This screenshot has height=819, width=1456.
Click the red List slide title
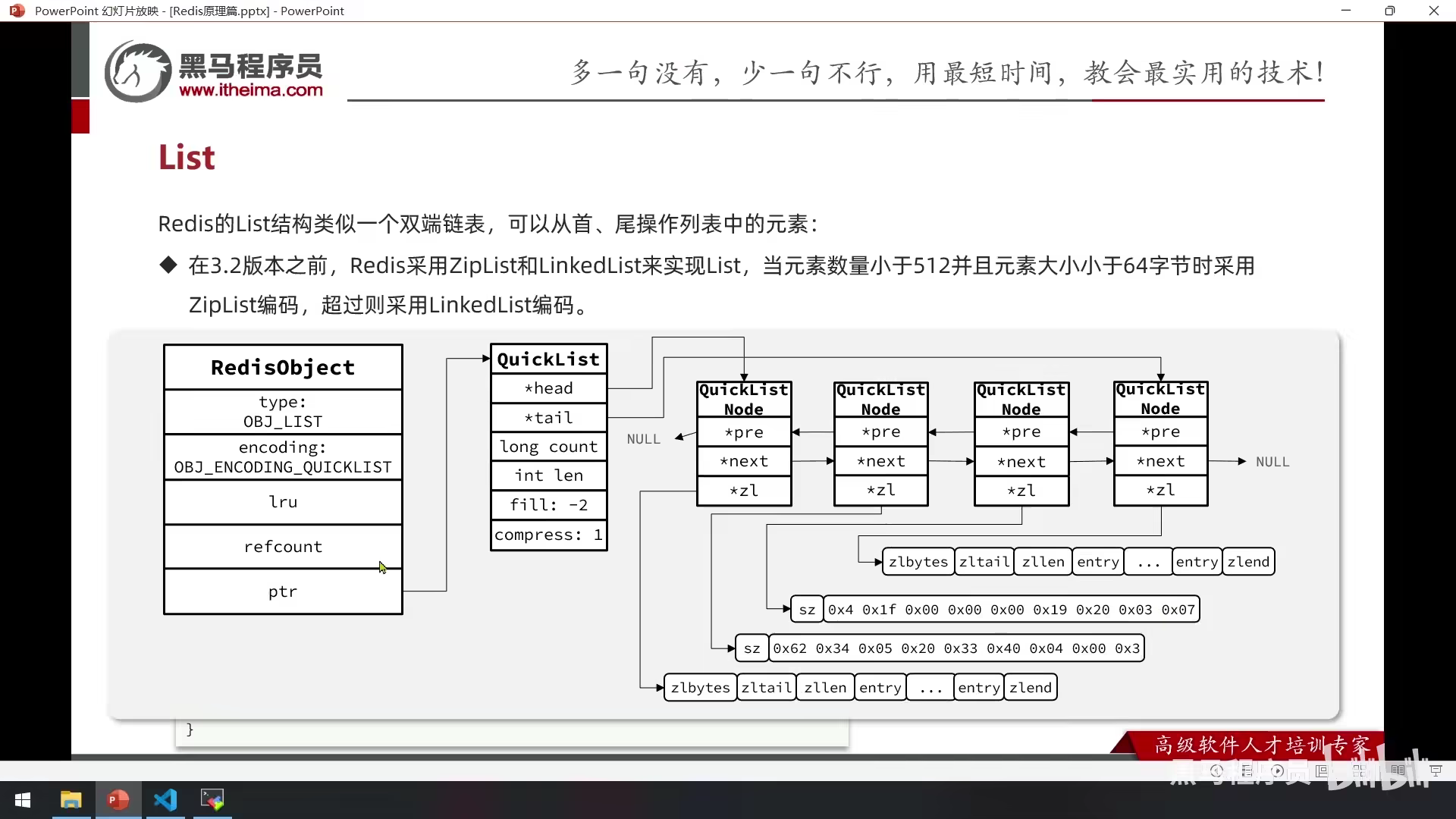point(187,158)
